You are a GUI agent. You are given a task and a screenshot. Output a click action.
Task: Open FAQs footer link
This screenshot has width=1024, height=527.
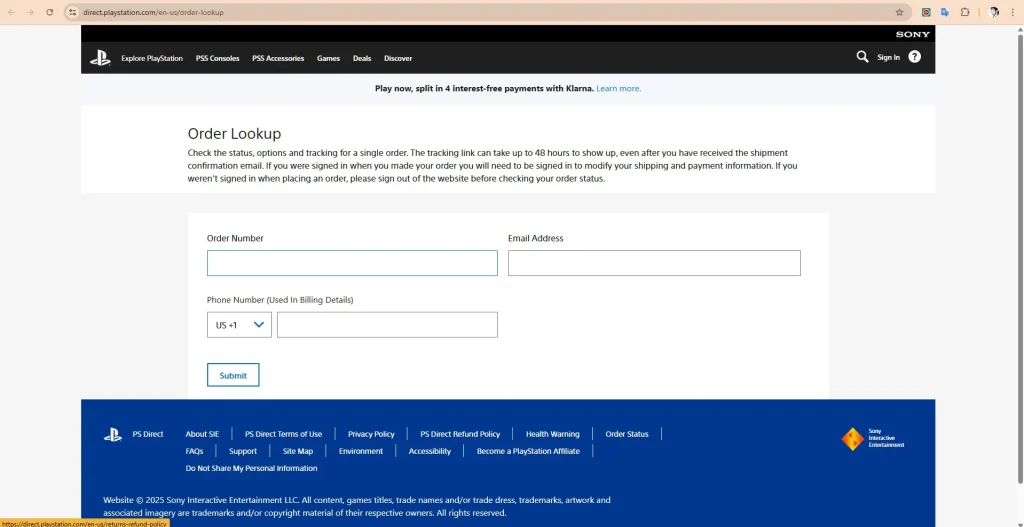tap(194, 451)
